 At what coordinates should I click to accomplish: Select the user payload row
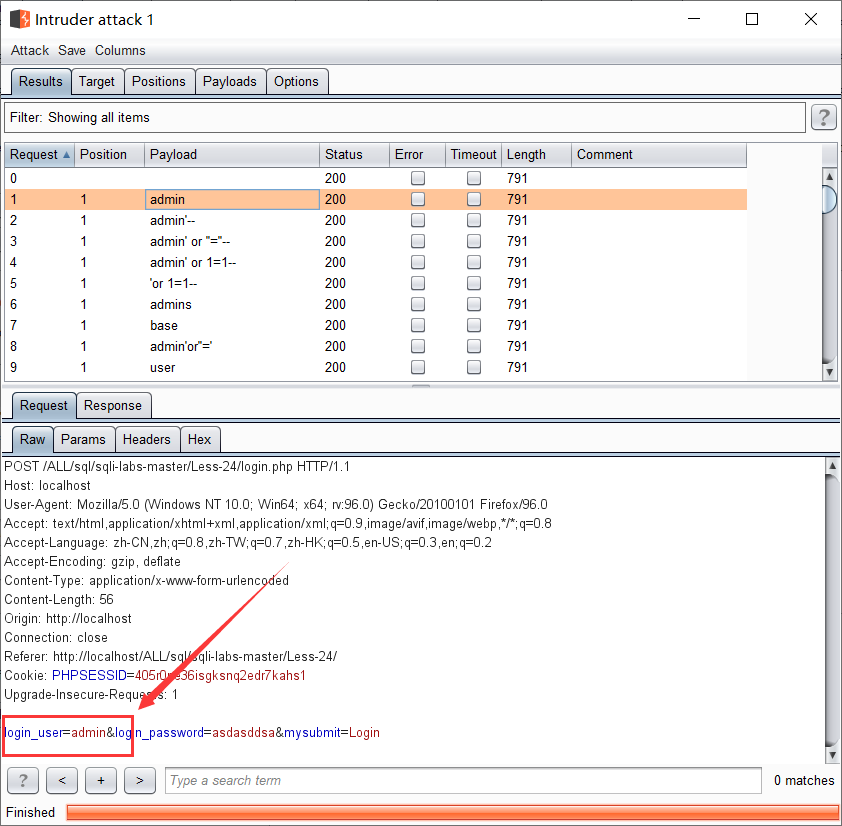375,367
